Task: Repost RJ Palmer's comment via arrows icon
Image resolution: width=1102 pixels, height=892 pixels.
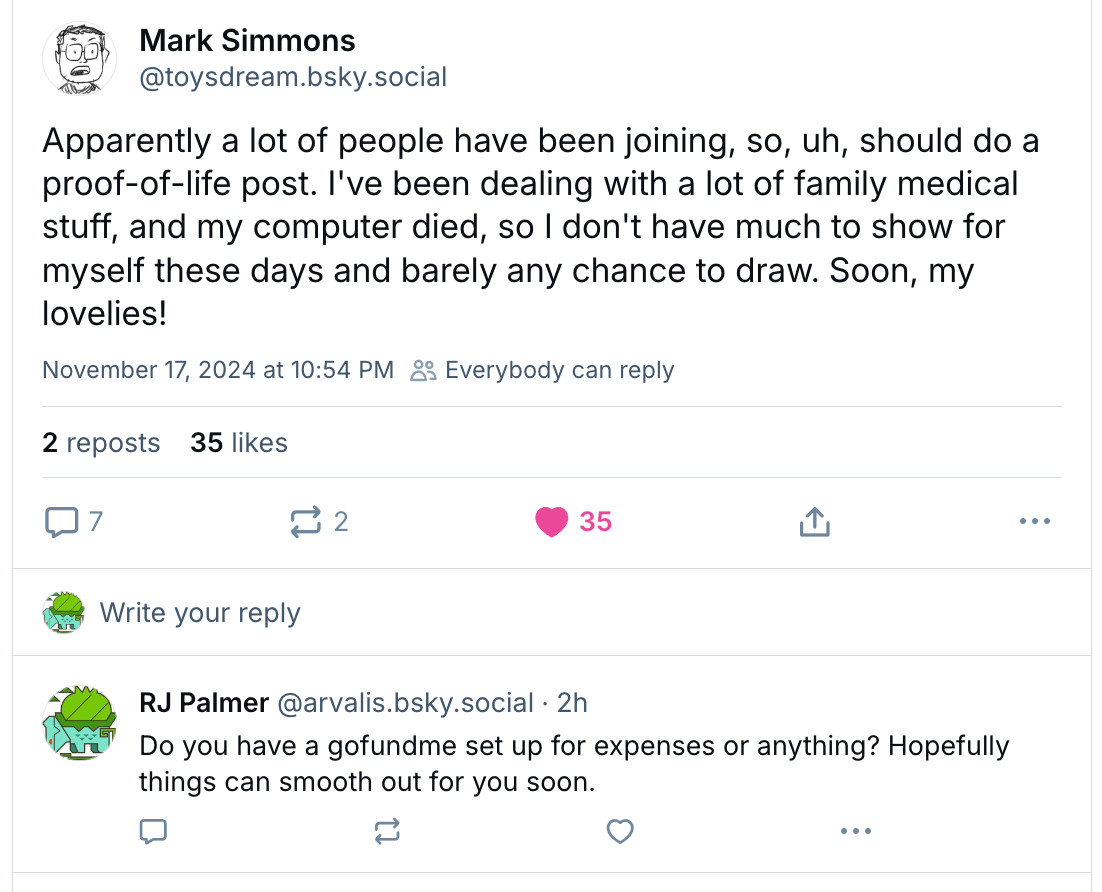Action: pyautogui.click(x=387, y=831)
